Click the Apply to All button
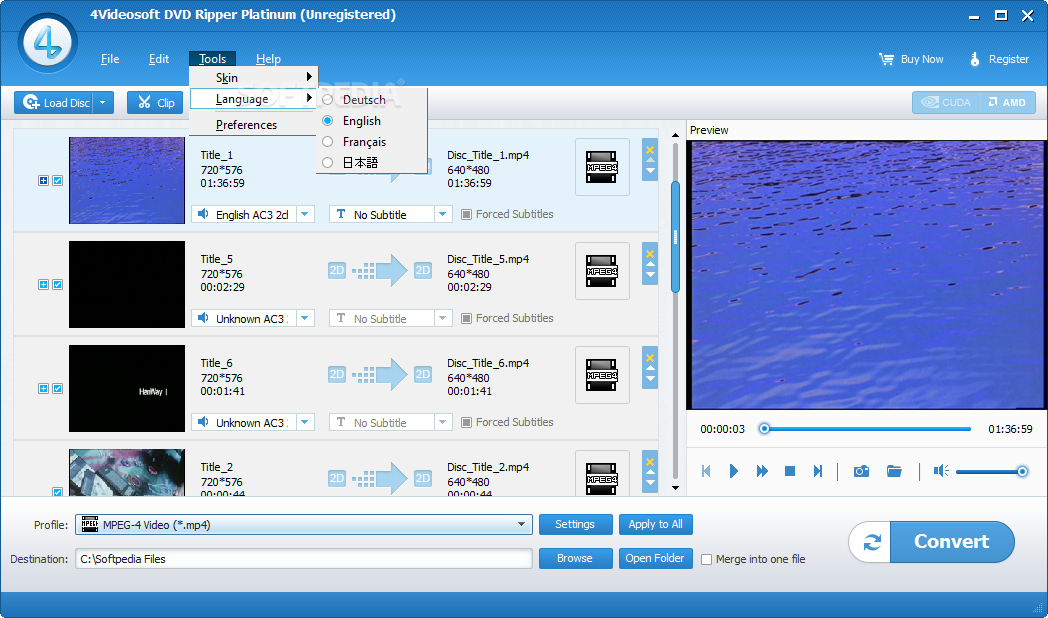Viewport: 1048px width, 618px height. coord(656,524)
